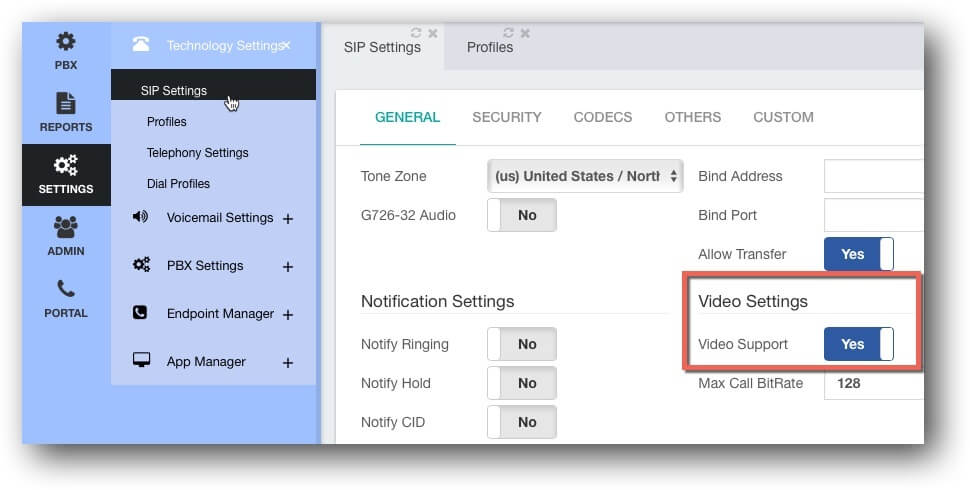Click the Technology Settings header text
The image size is (970, 490).
click(x=224, y=45)
